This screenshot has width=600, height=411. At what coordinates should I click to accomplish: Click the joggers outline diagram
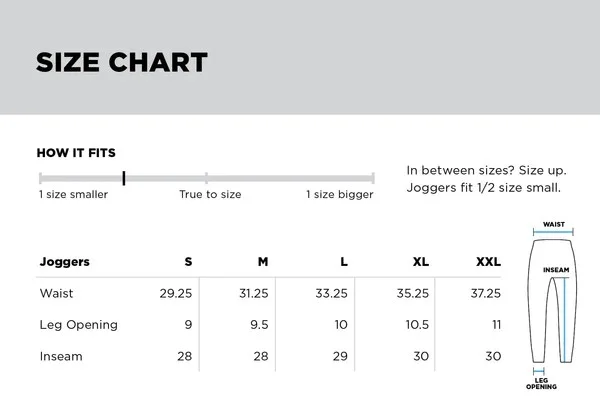point(552,301)
